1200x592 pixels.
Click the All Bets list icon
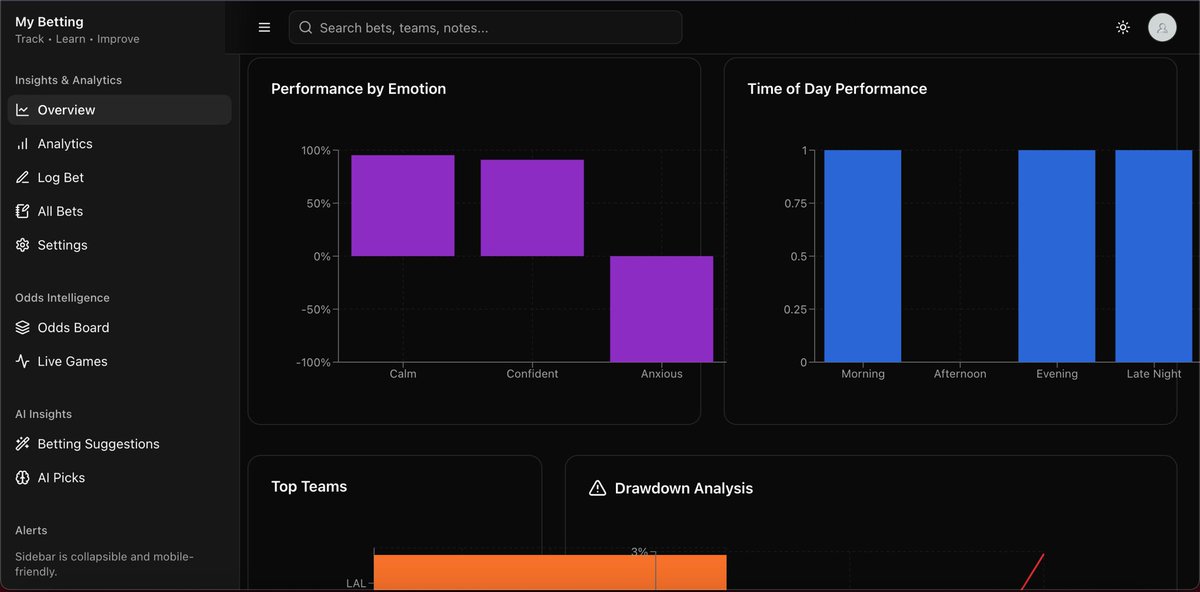pos(23,211)
